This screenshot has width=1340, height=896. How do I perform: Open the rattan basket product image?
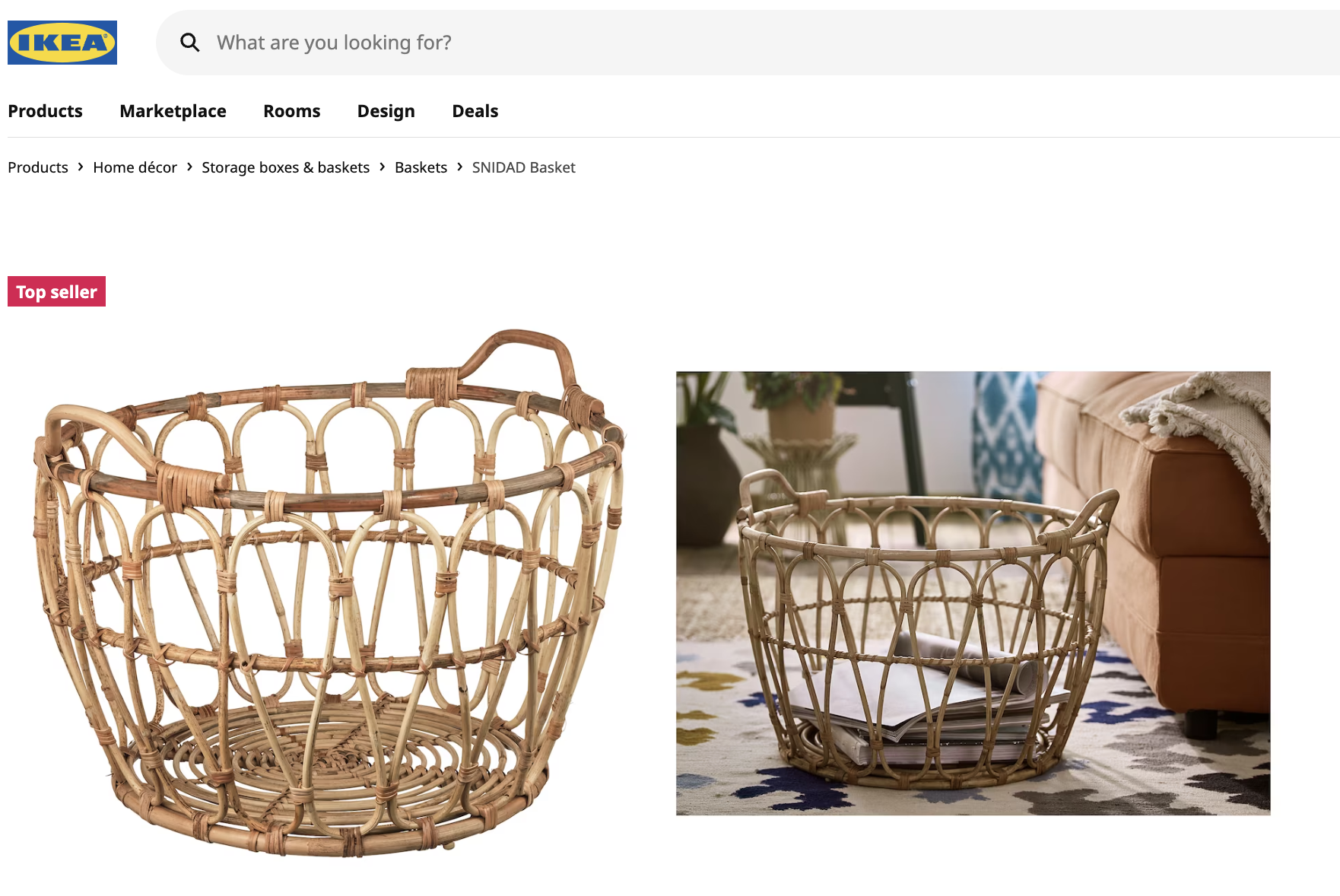tap(329, 593)
